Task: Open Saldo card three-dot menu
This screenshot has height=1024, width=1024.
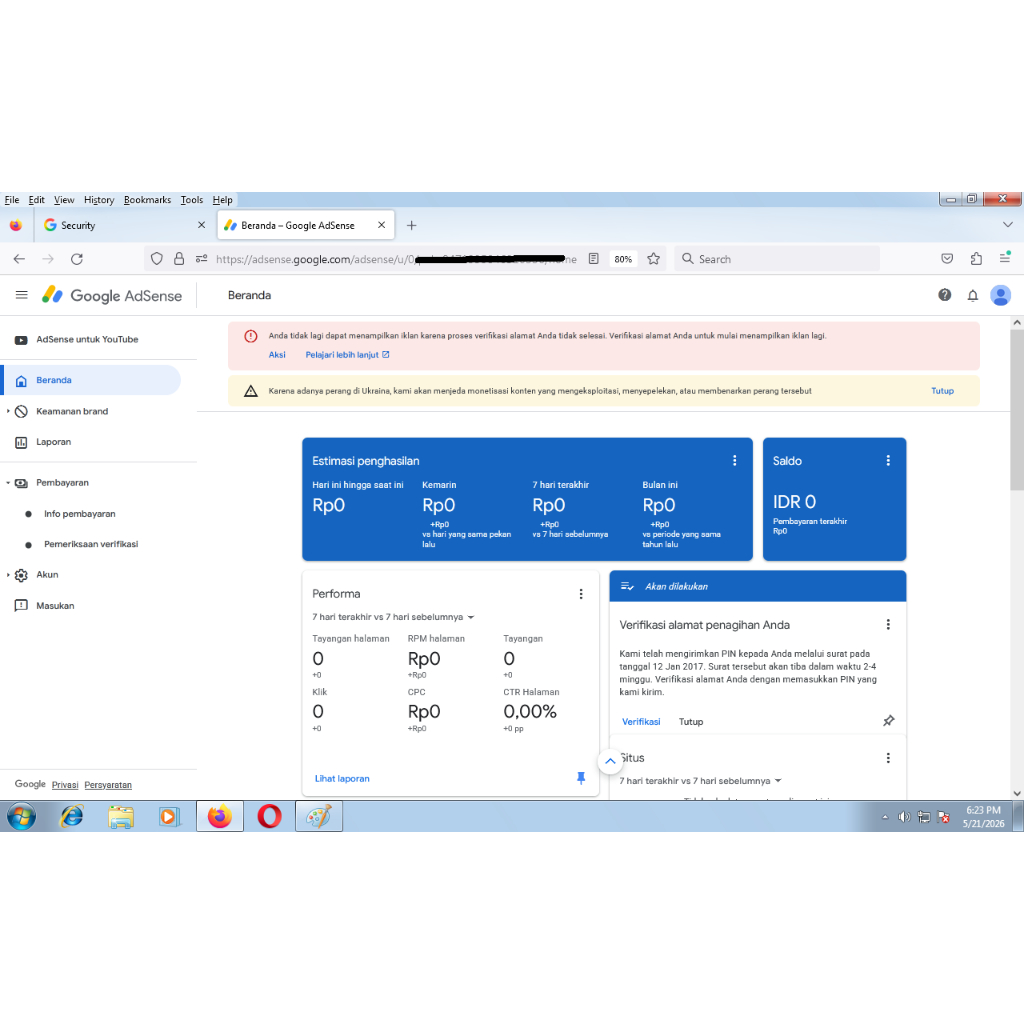Action: [888, 460]
